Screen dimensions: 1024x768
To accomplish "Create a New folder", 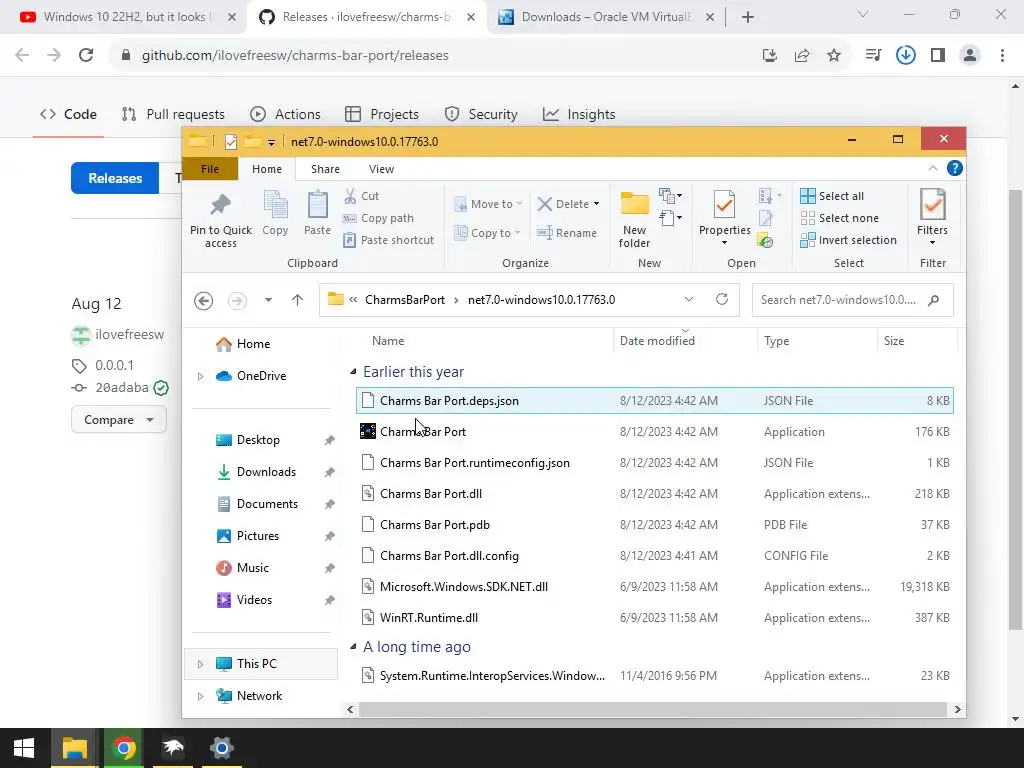I will pos(634,219).
